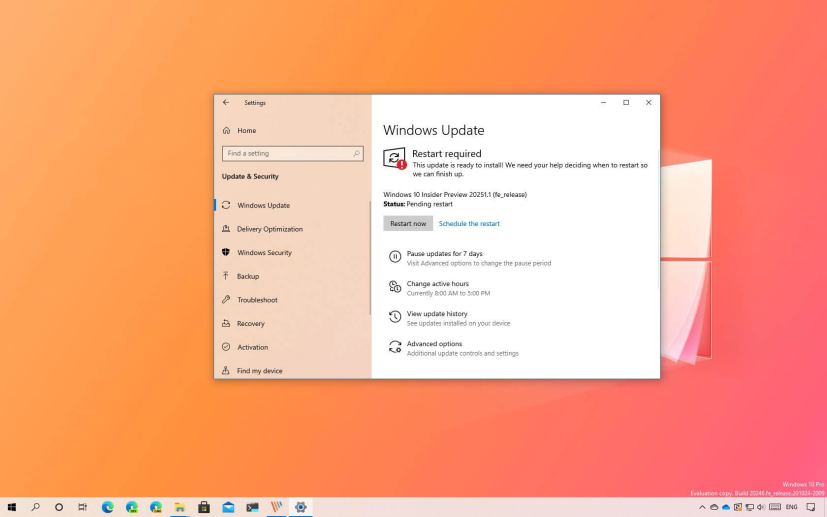Click the blue OneDrive tray icon
The width and height of the screenshot is (827, 517).
coord(726,508)
